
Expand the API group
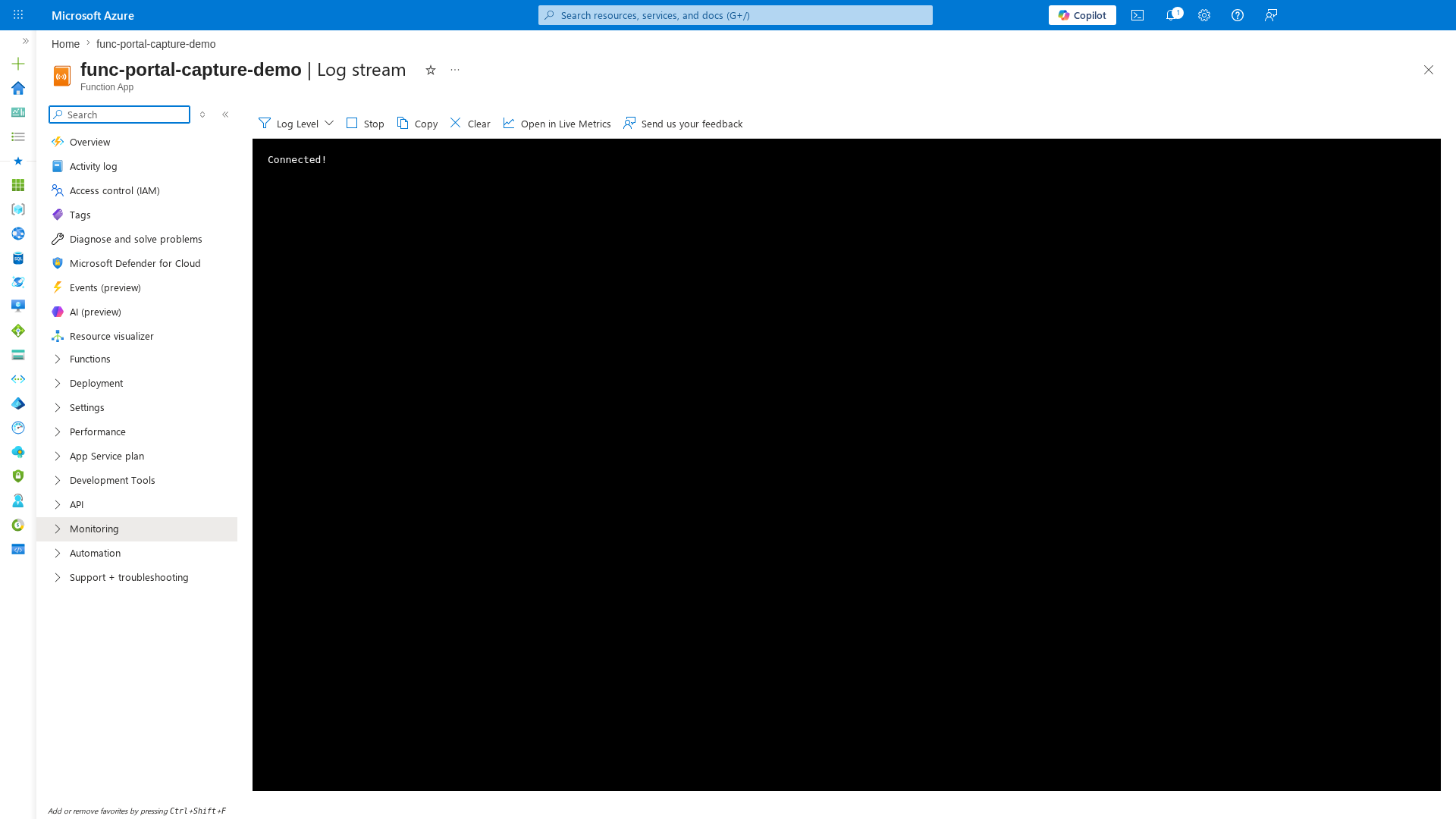tap(136, 505)
